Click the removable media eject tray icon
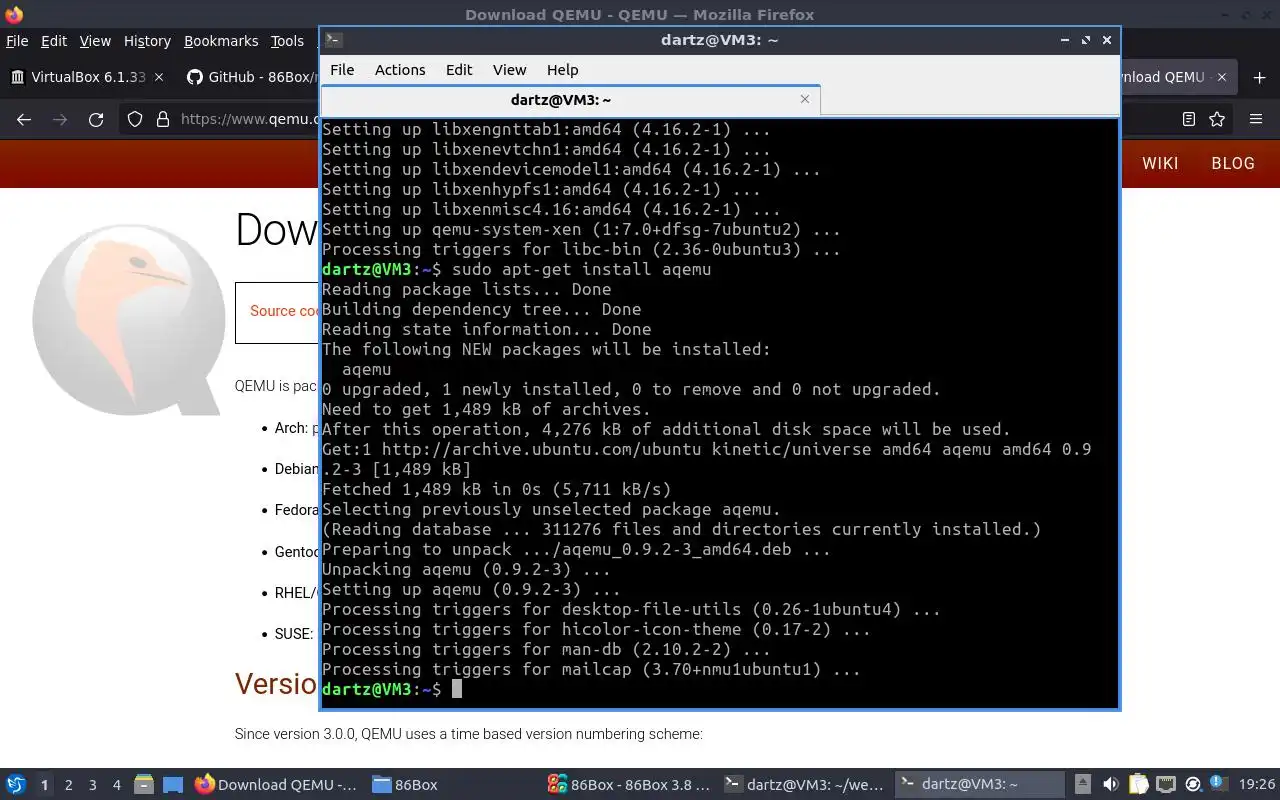The height and width of the screenshot is (800, 1280). tap(1083, 785)
